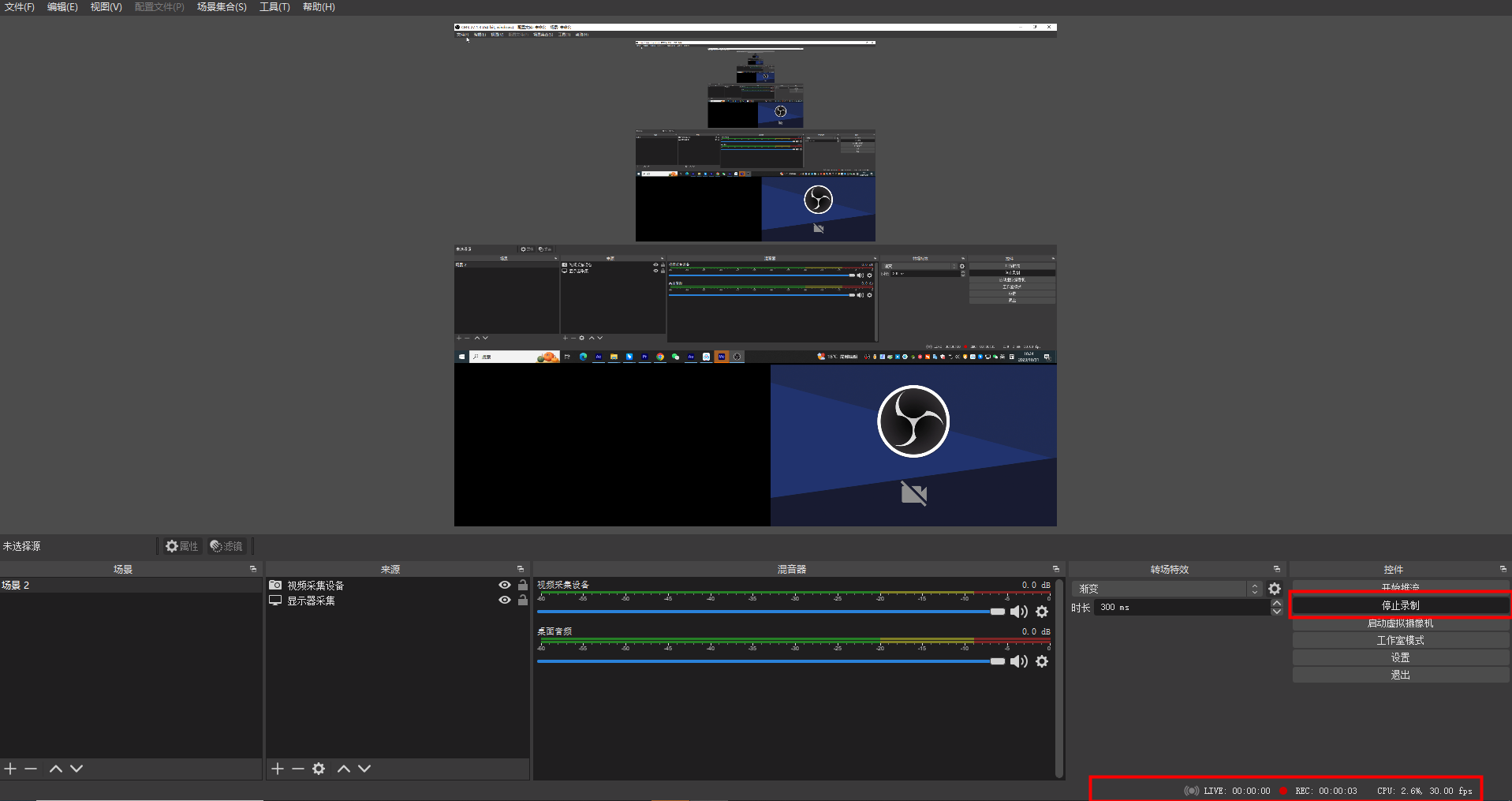Pop out the 混音器 dock panel
Screen dimensions: 1512x801
pyautogui.click(x=1055, y=569)
